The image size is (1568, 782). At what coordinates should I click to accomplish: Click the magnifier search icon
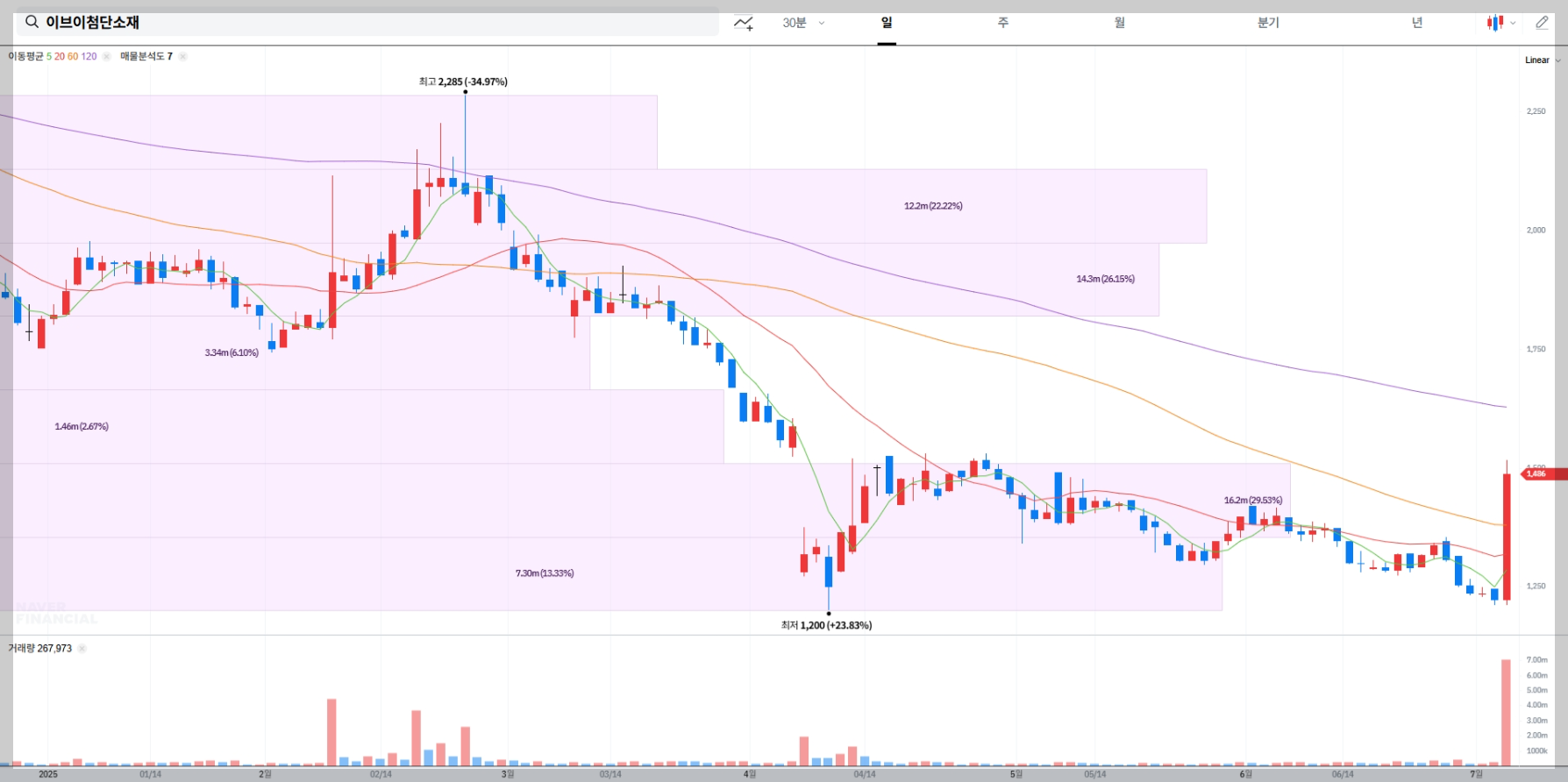[x=32, y=22]
